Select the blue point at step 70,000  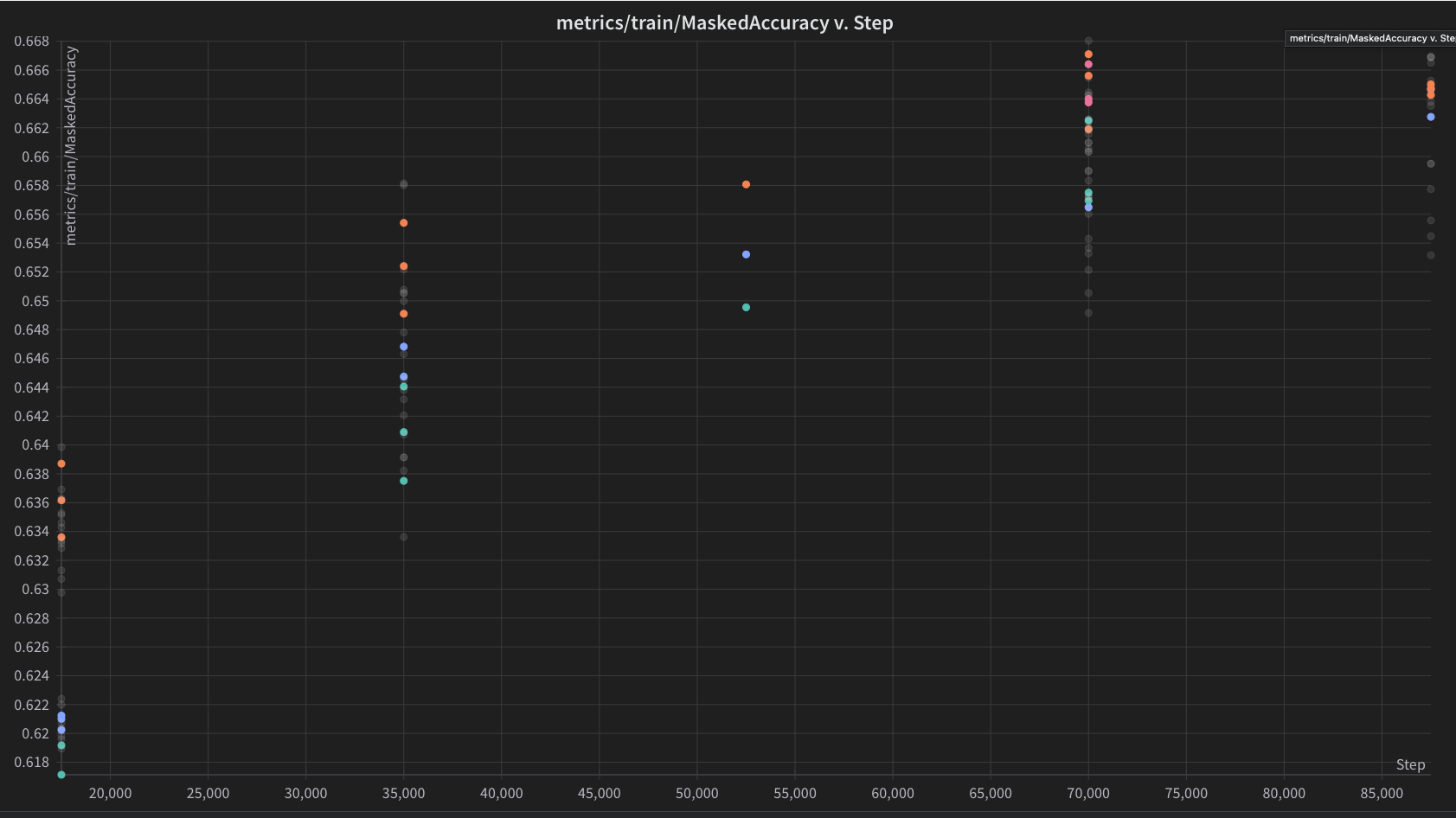(1088, 208)
